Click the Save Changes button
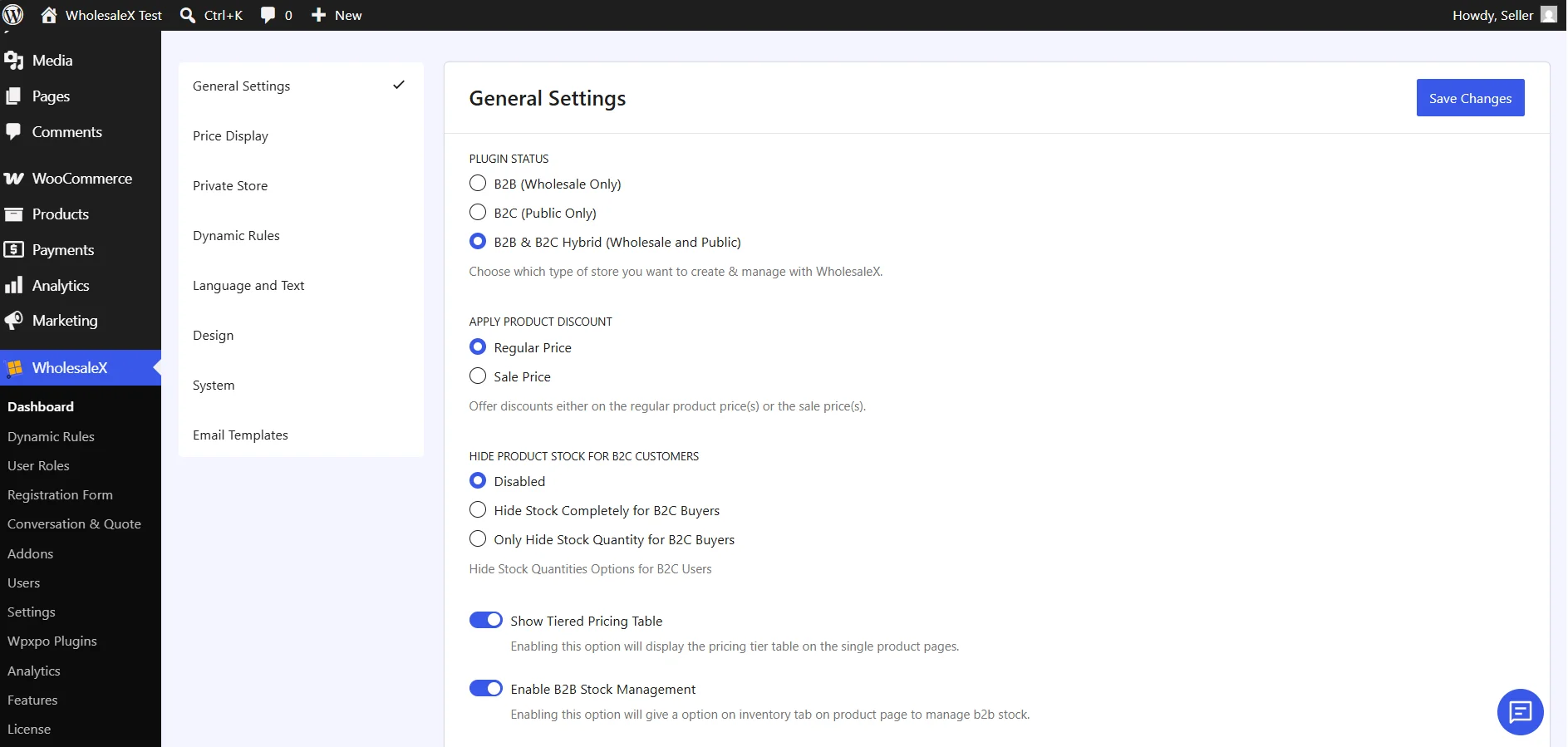 1470,98
